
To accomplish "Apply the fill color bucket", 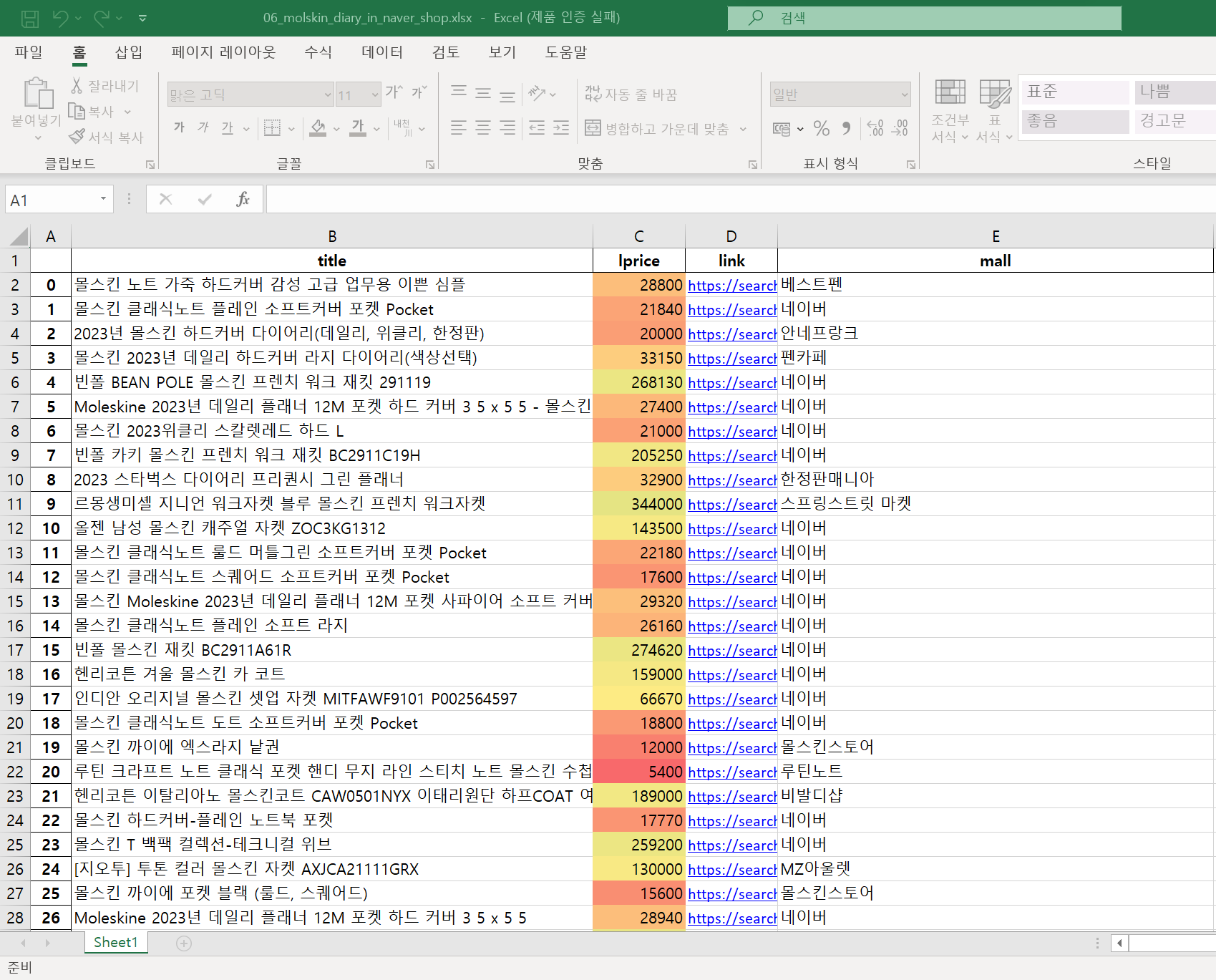I will tap(318, 128).
